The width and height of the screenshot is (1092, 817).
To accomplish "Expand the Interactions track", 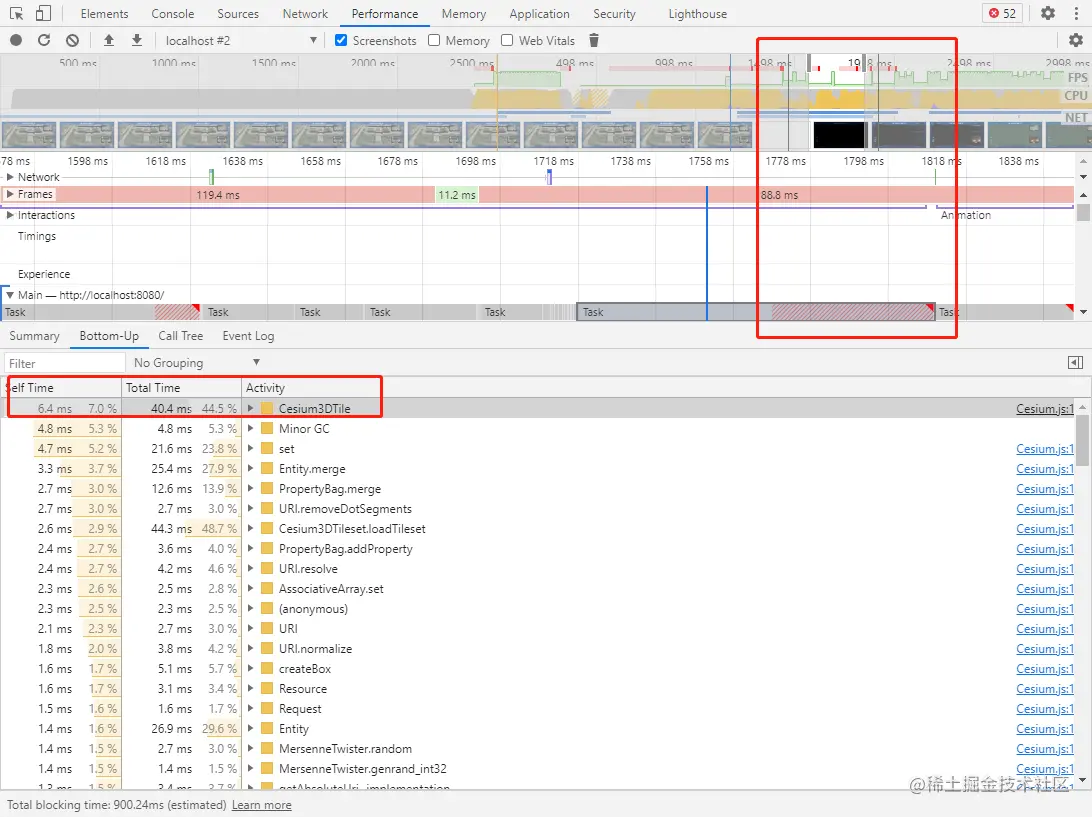I will 10,215.
